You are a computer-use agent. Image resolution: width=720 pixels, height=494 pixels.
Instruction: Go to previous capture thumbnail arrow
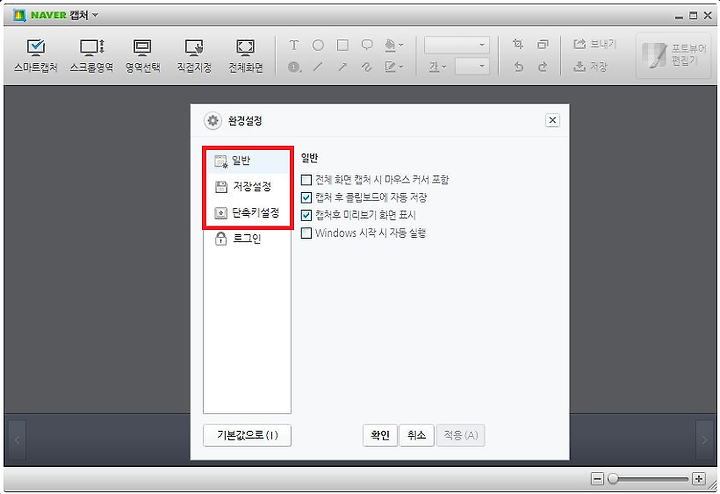click(x=17, y=440)
